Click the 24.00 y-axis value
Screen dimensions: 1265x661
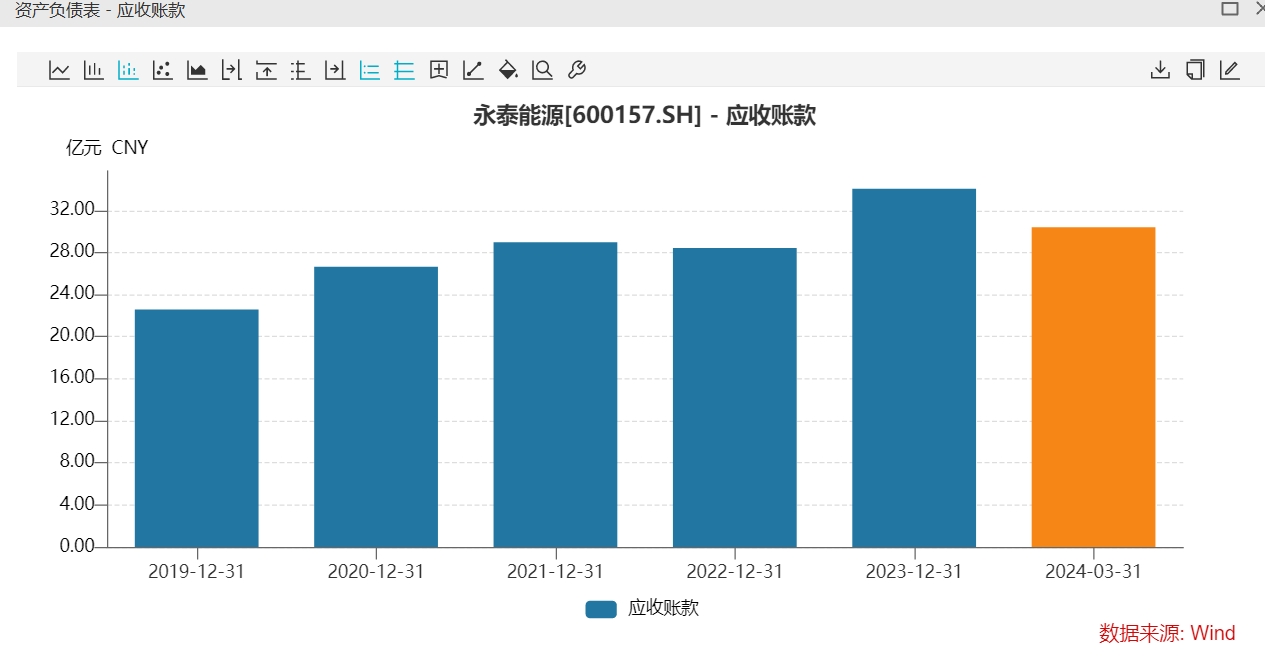click(71, 294)
